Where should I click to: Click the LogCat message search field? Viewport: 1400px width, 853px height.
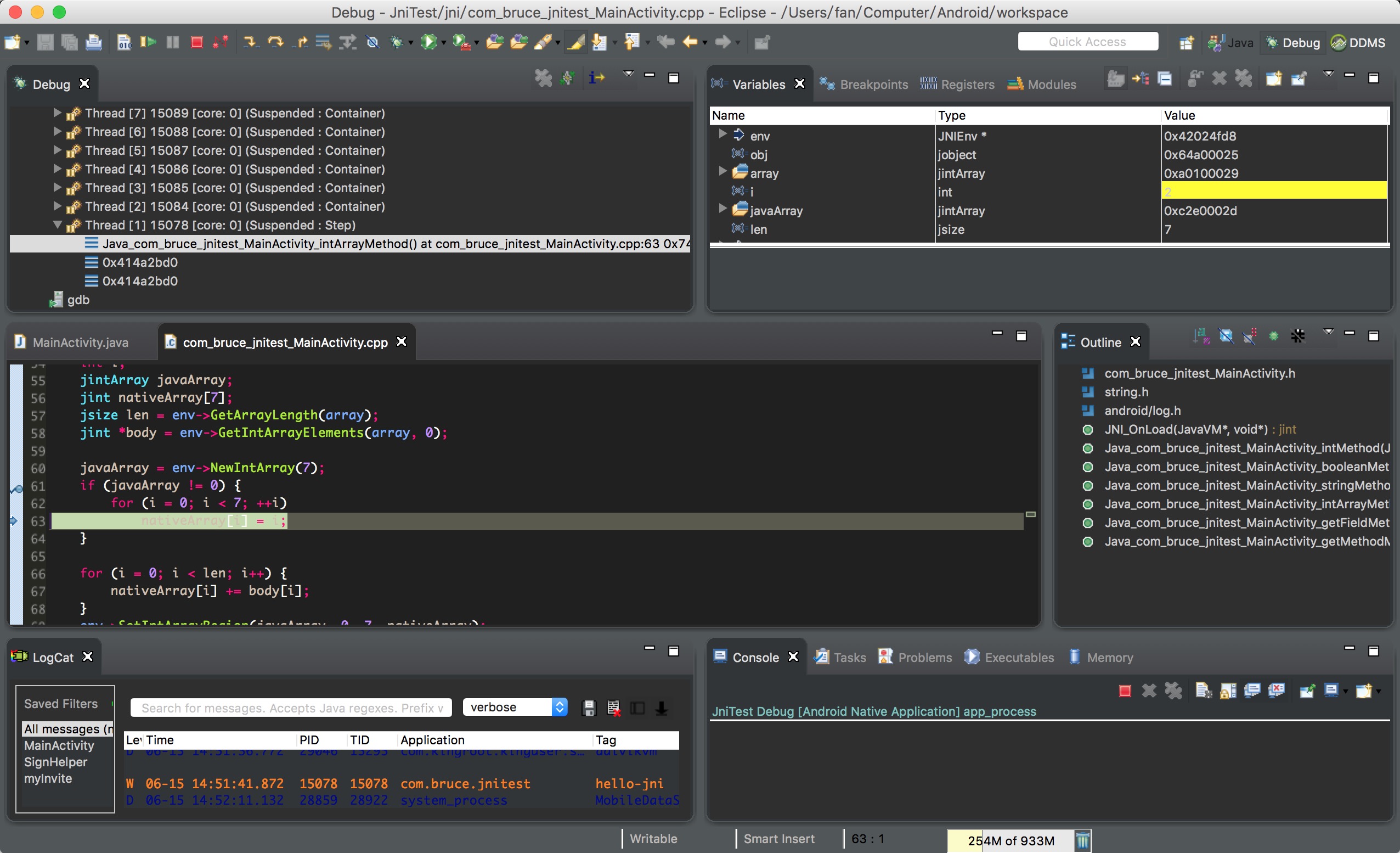291,708
